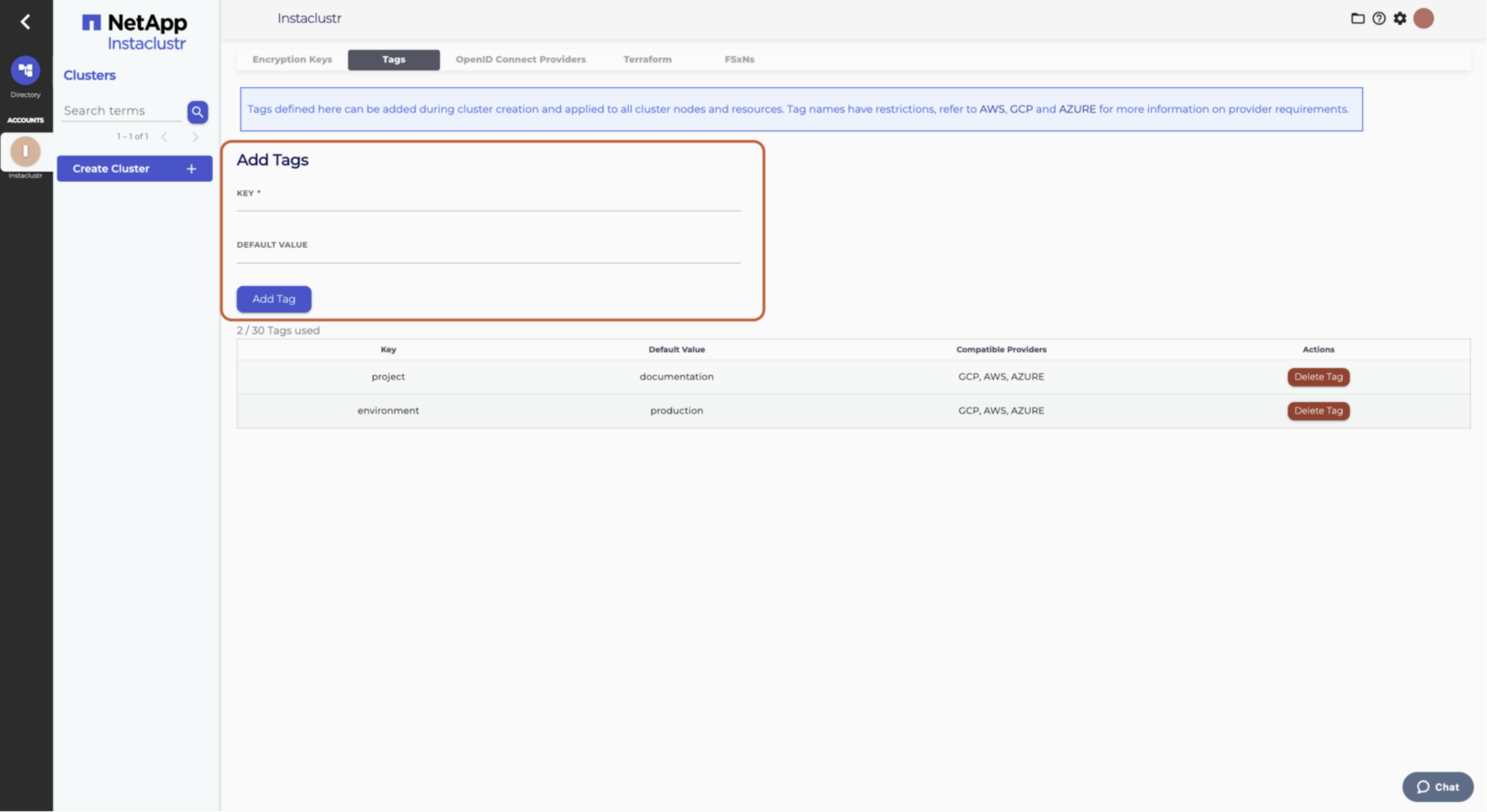Focus the KEY input field

tap(488, 203)
